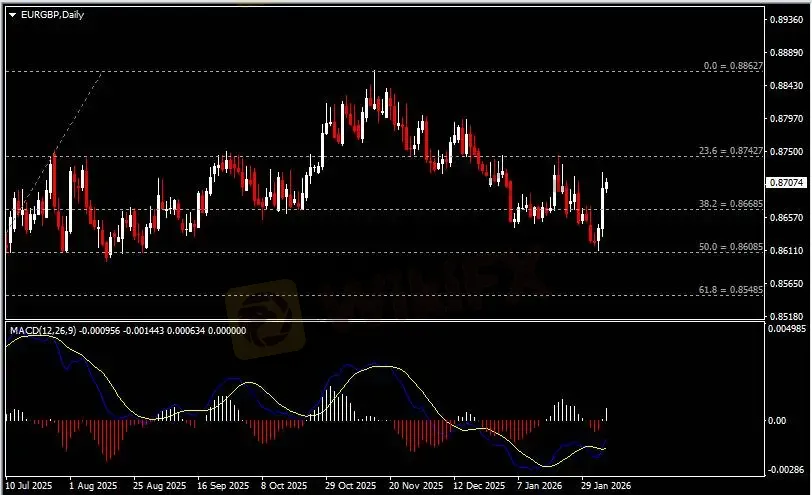The height and width of the screenshot is (495, 812).
Task: Click the 10 Jul 2025 date marker
Action: coord(29,486)
